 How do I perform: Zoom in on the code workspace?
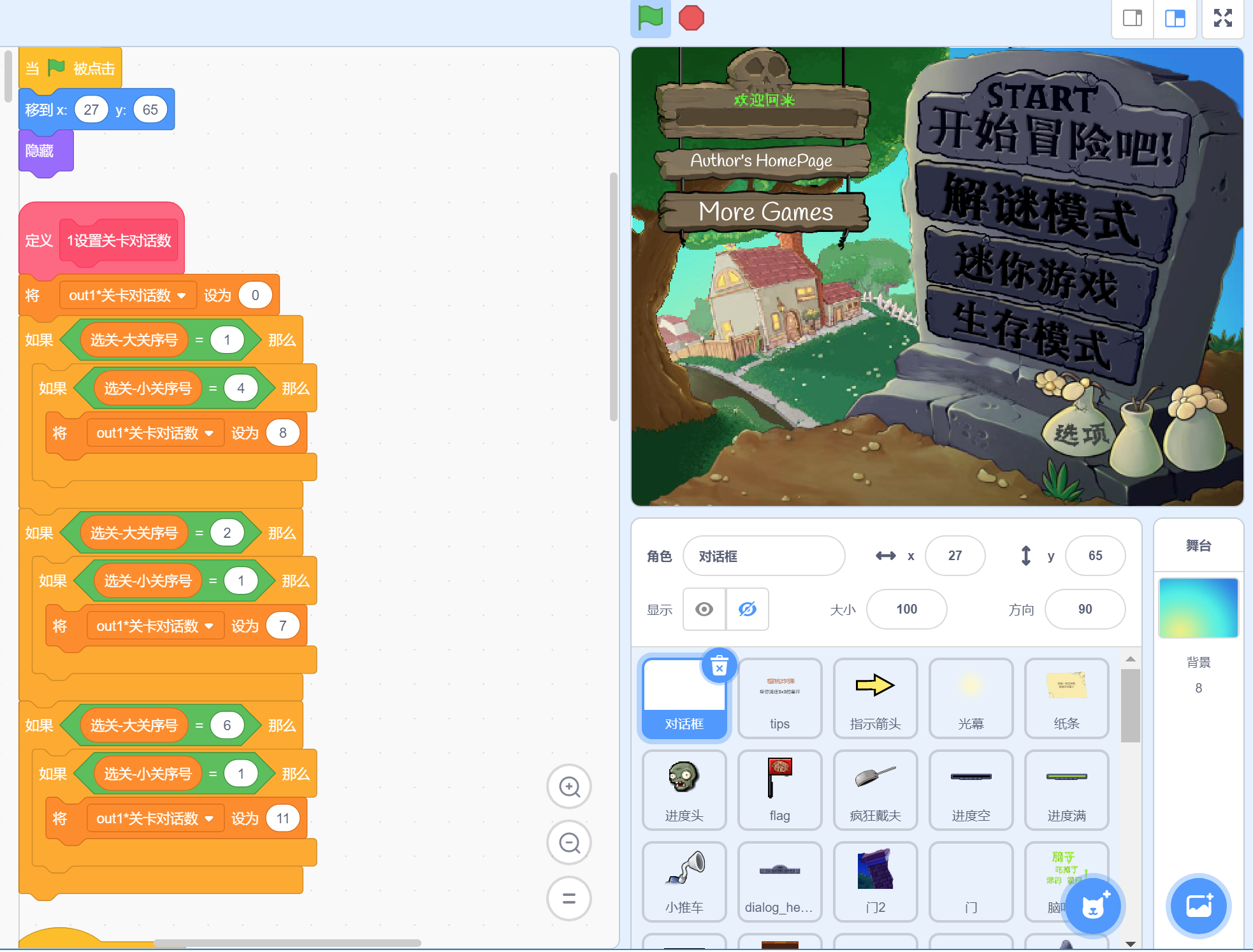(569, 787)
